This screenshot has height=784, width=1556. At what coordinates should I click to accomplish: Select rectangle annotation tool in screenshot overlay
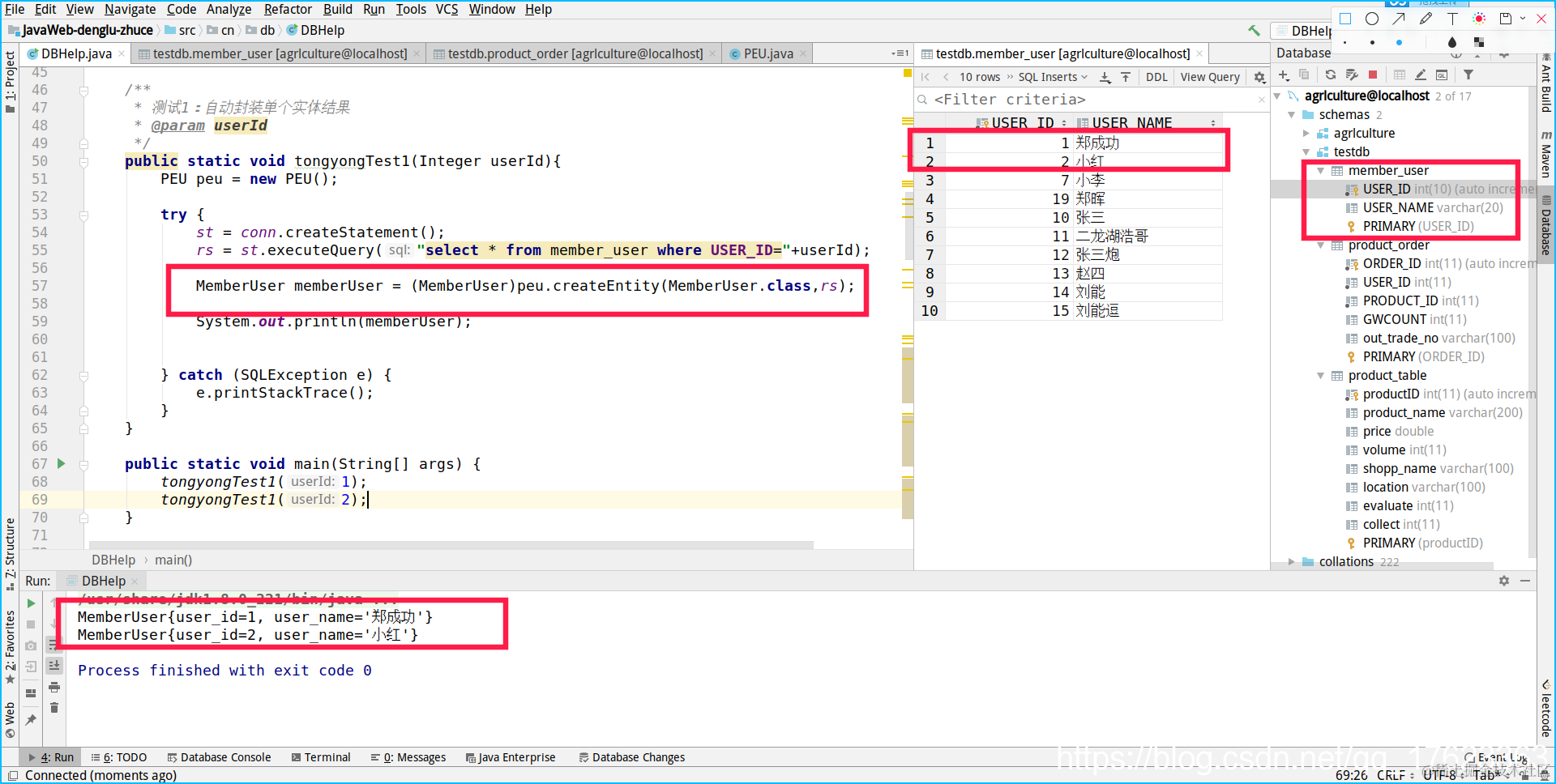coord(1345,19)
